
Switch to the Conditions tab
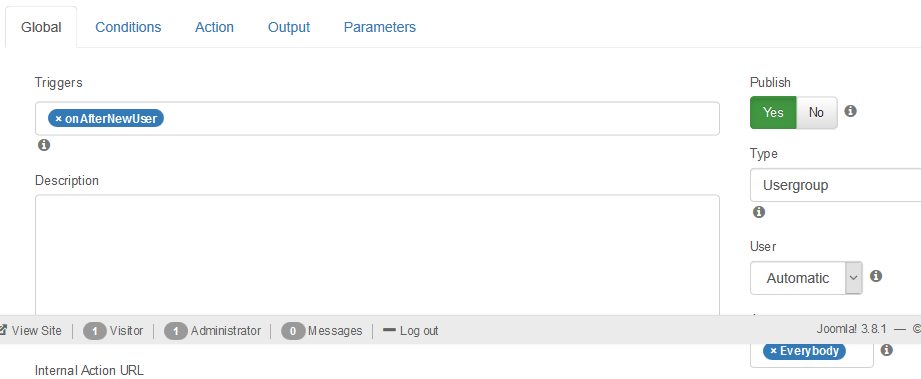[x=128, y=27]
